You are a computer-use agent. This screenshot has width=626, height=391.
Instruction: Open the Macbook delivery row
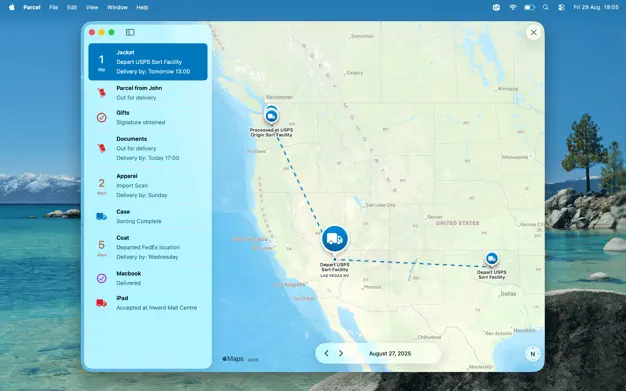pos(148,278)
